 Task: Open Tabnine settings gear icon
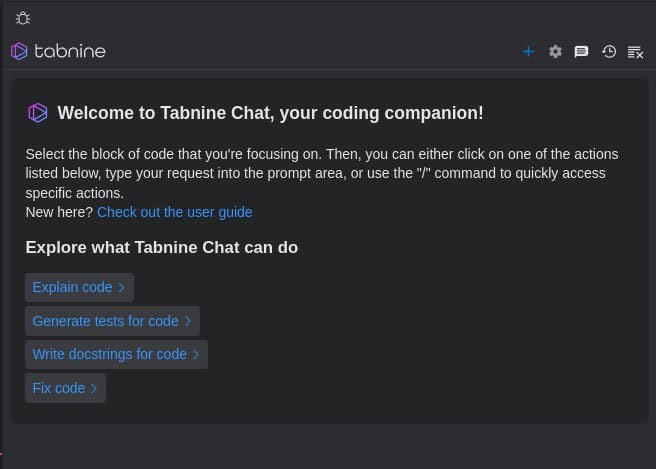tap(556, 52)
